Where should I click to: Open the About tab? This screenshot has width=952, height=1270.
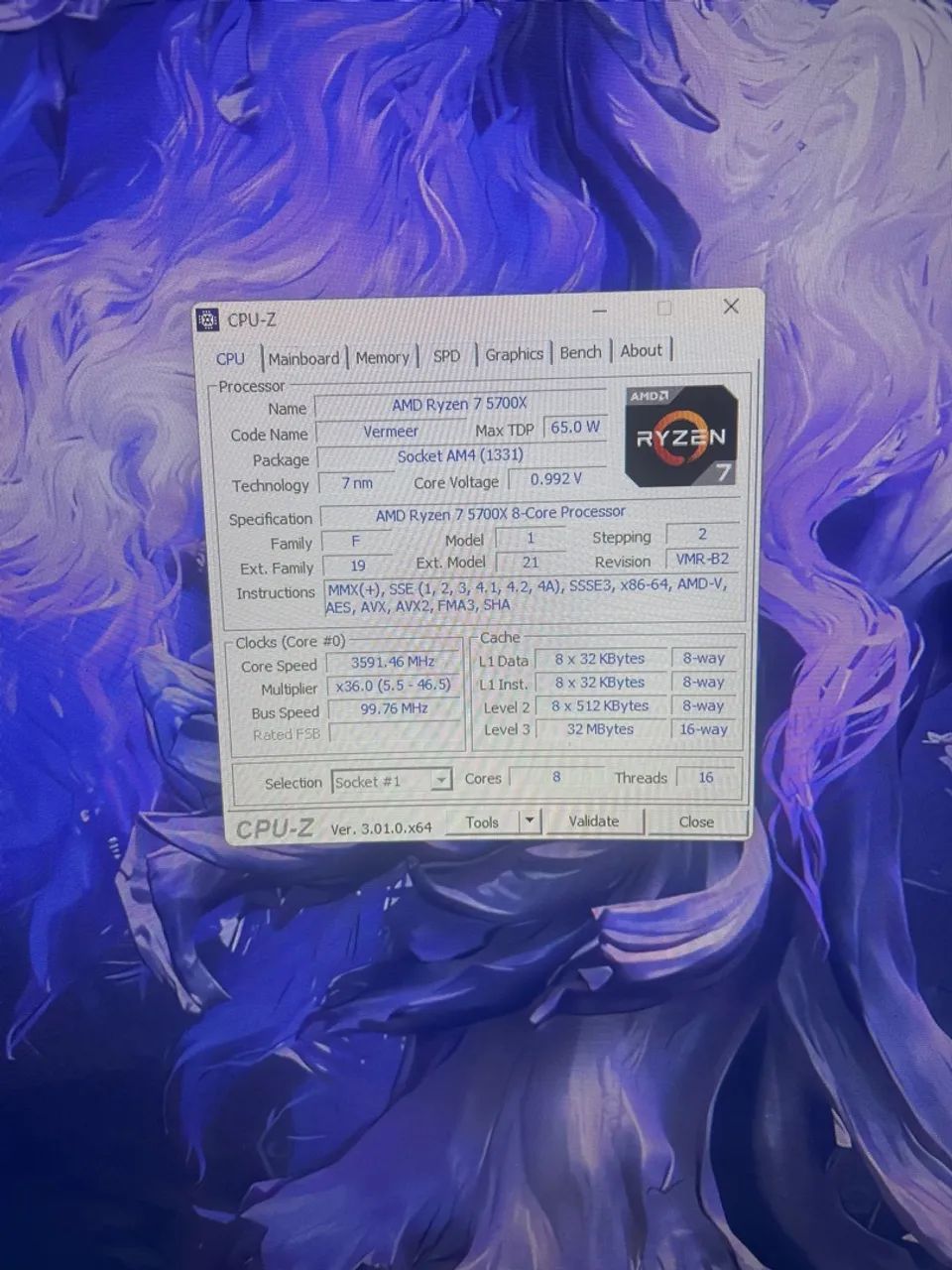coord(642,350)
